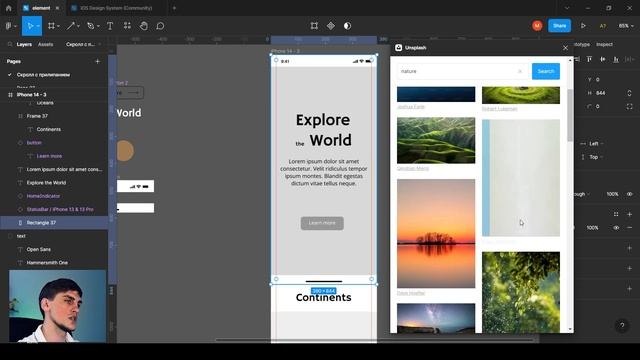
Task: Add a new page with plus
Action: (x=97, y=61)
